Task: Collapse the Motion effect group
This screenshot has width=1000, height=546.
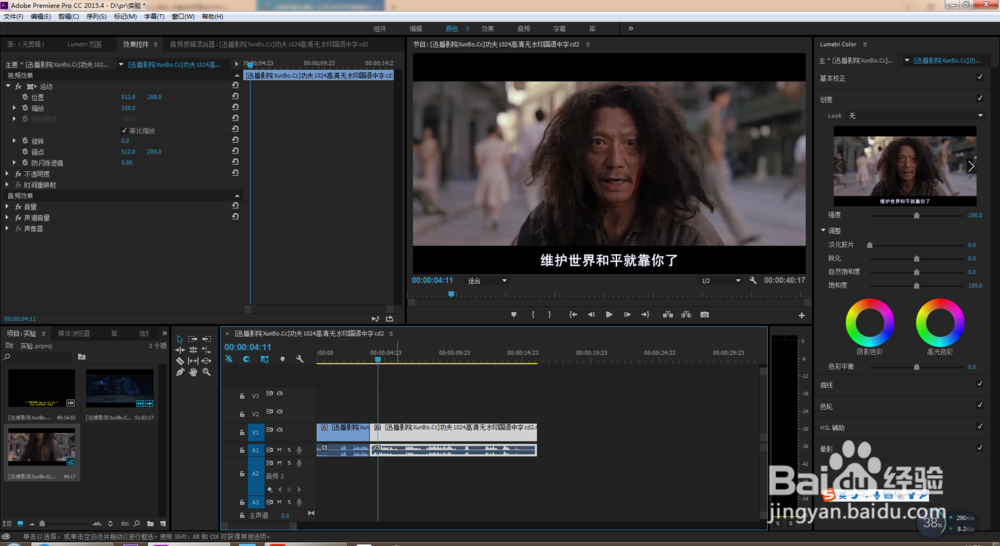Action: pos(8,86)
